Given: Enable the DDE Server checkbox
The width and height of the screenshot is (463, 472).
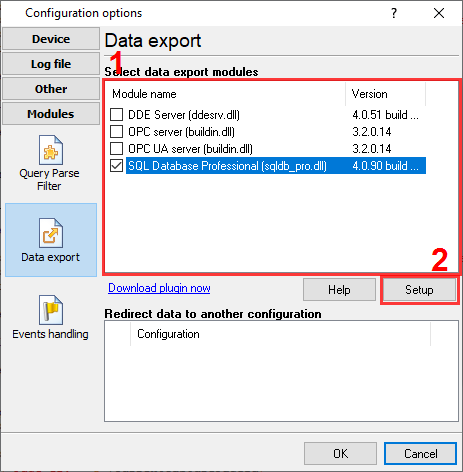Looking at the screenshot, I should [116, 115].
